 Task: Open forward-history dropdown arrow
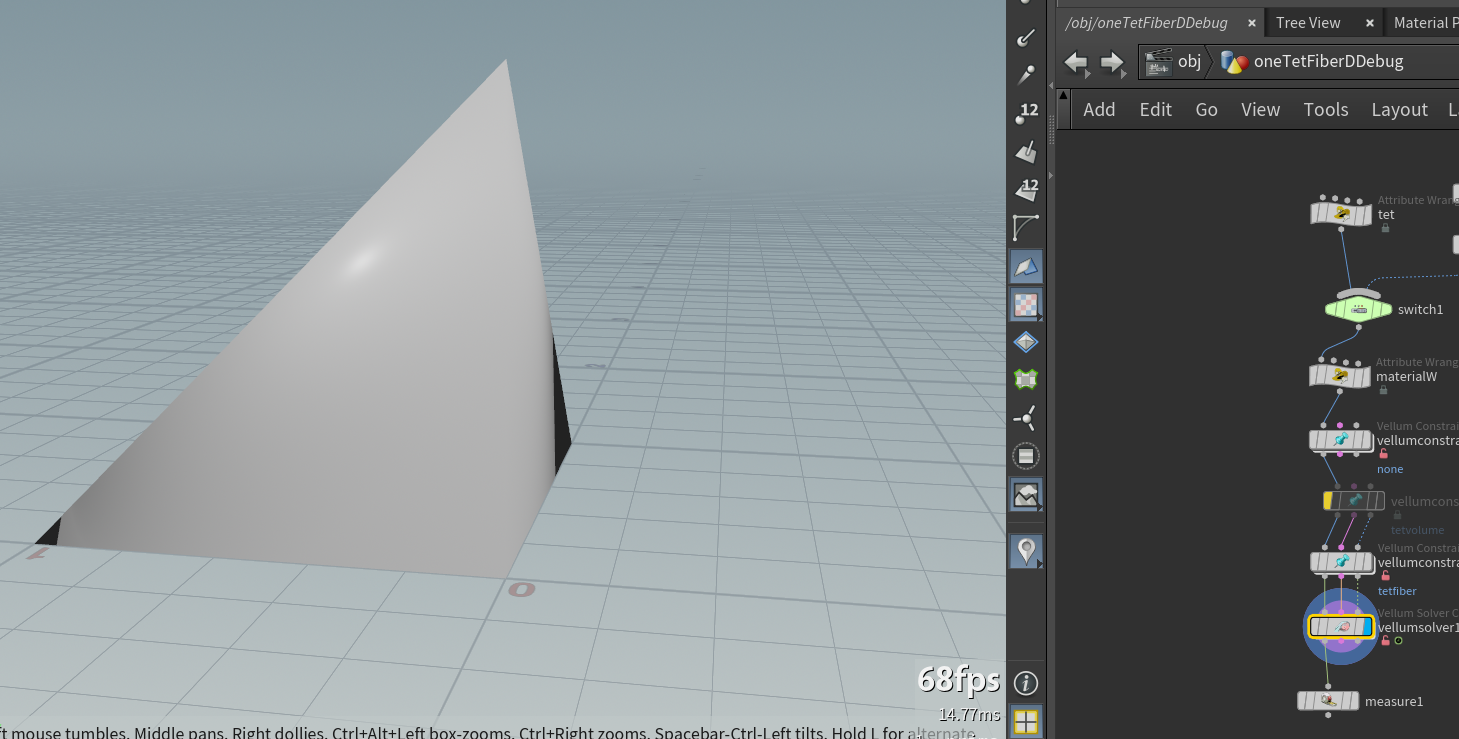pyautogui.click(x=1126, y=72)
